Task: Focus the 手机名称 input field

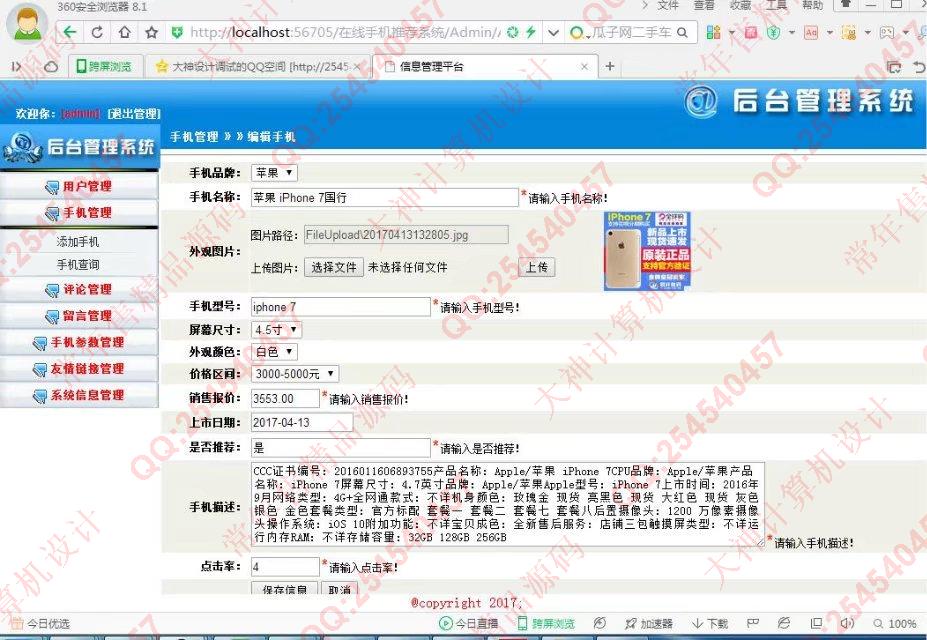Action: tap(384, 197)
